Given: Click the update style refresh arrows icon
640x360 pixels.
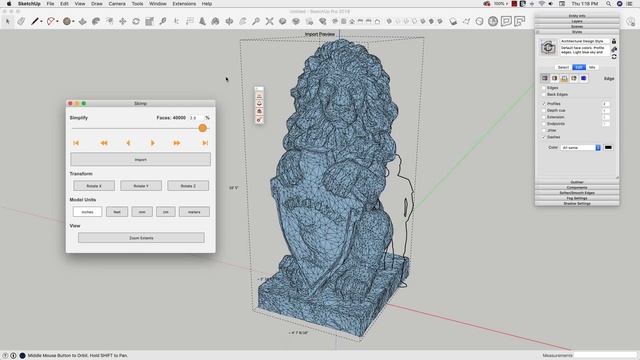Looking at the screenshot, I should pos(614,56).
